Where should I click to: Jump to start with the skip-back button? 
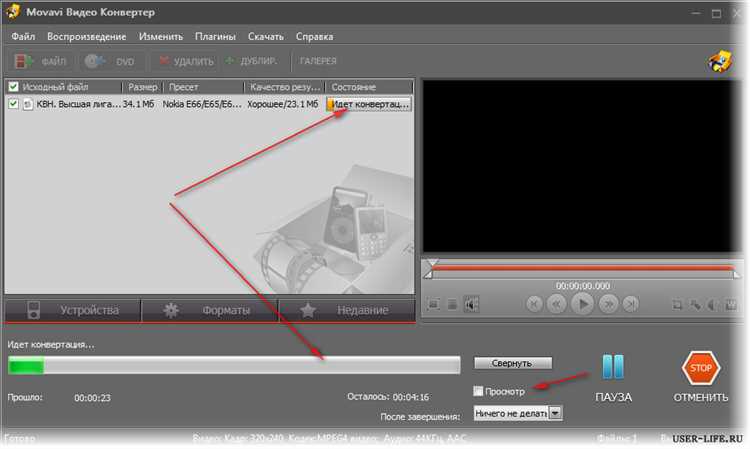[534, 304]
